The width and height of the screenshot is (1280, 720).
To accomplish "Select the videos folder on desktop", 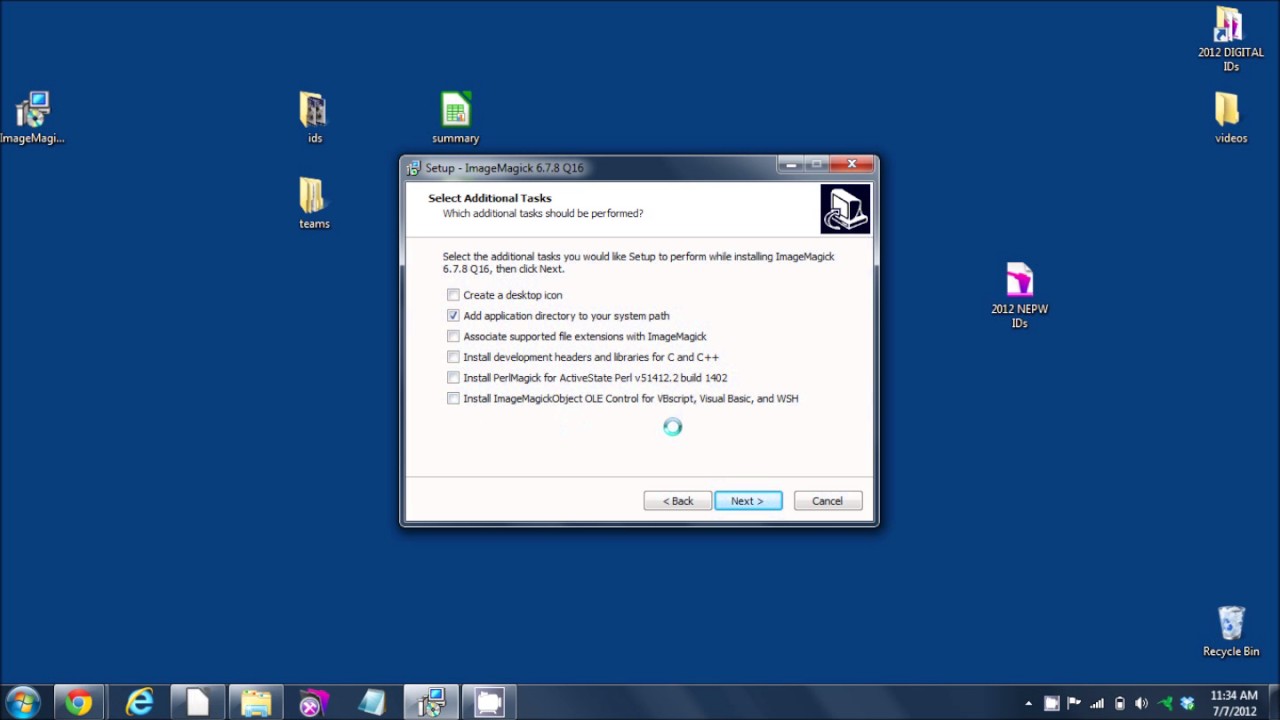I will [1230, 118].
